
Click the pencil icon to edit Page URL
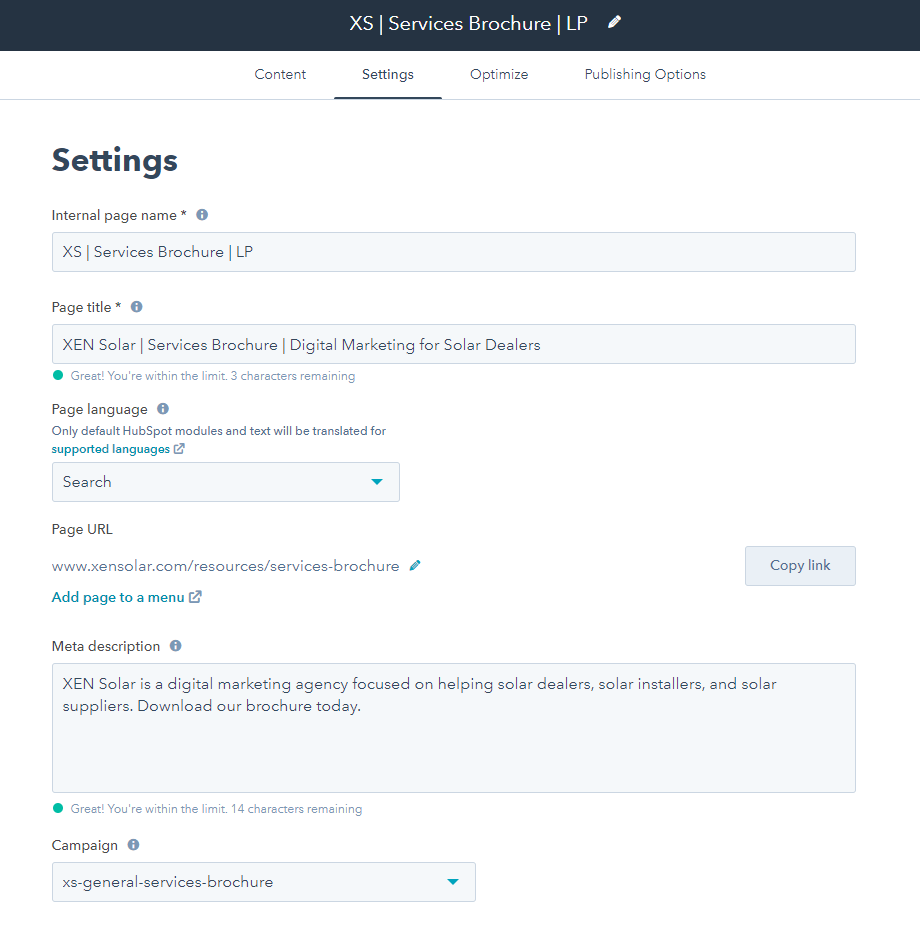point(415,566)
